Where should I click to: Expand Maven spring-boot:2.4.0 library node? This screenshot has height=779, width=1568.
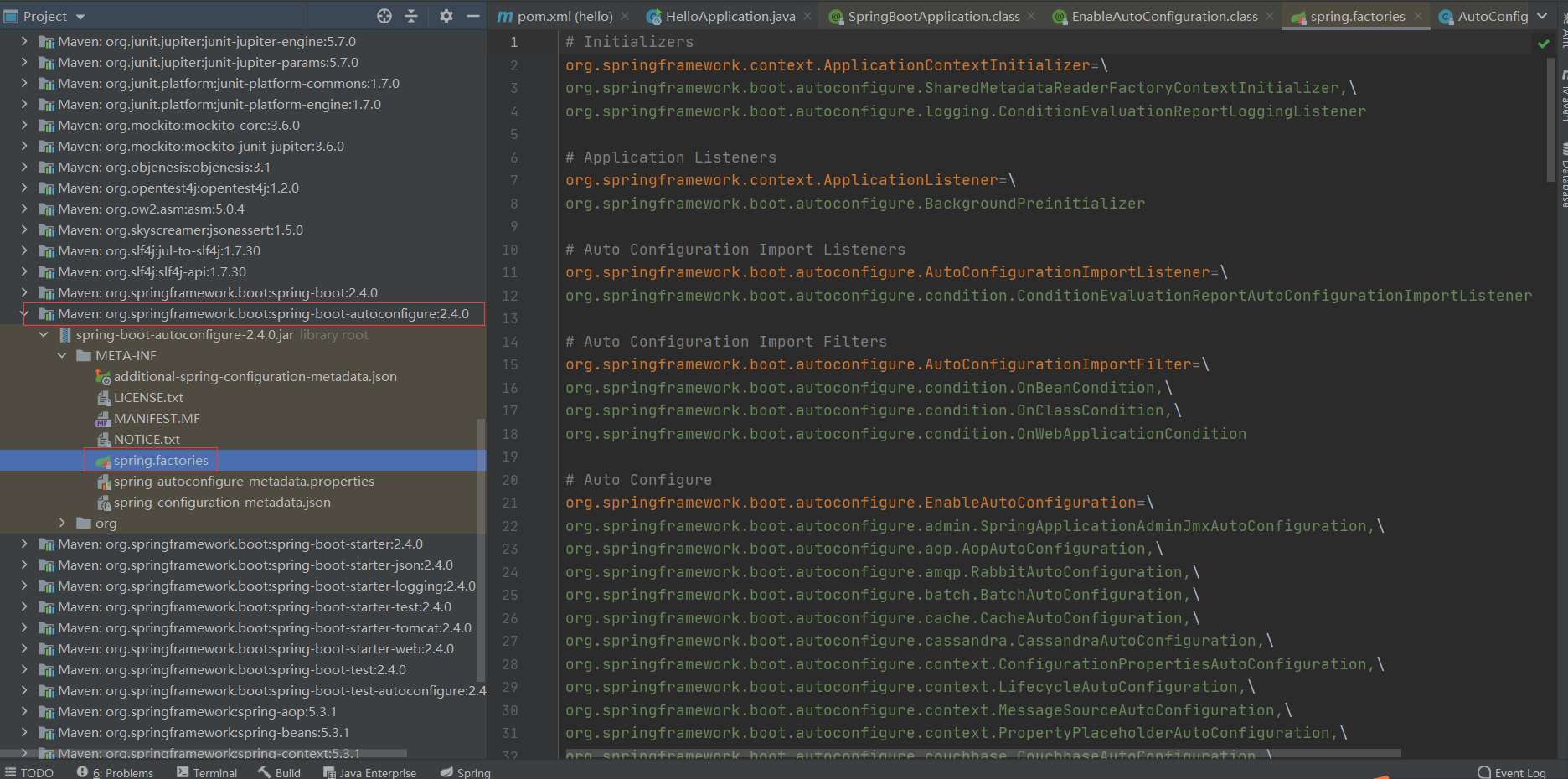tap(23, 292)
